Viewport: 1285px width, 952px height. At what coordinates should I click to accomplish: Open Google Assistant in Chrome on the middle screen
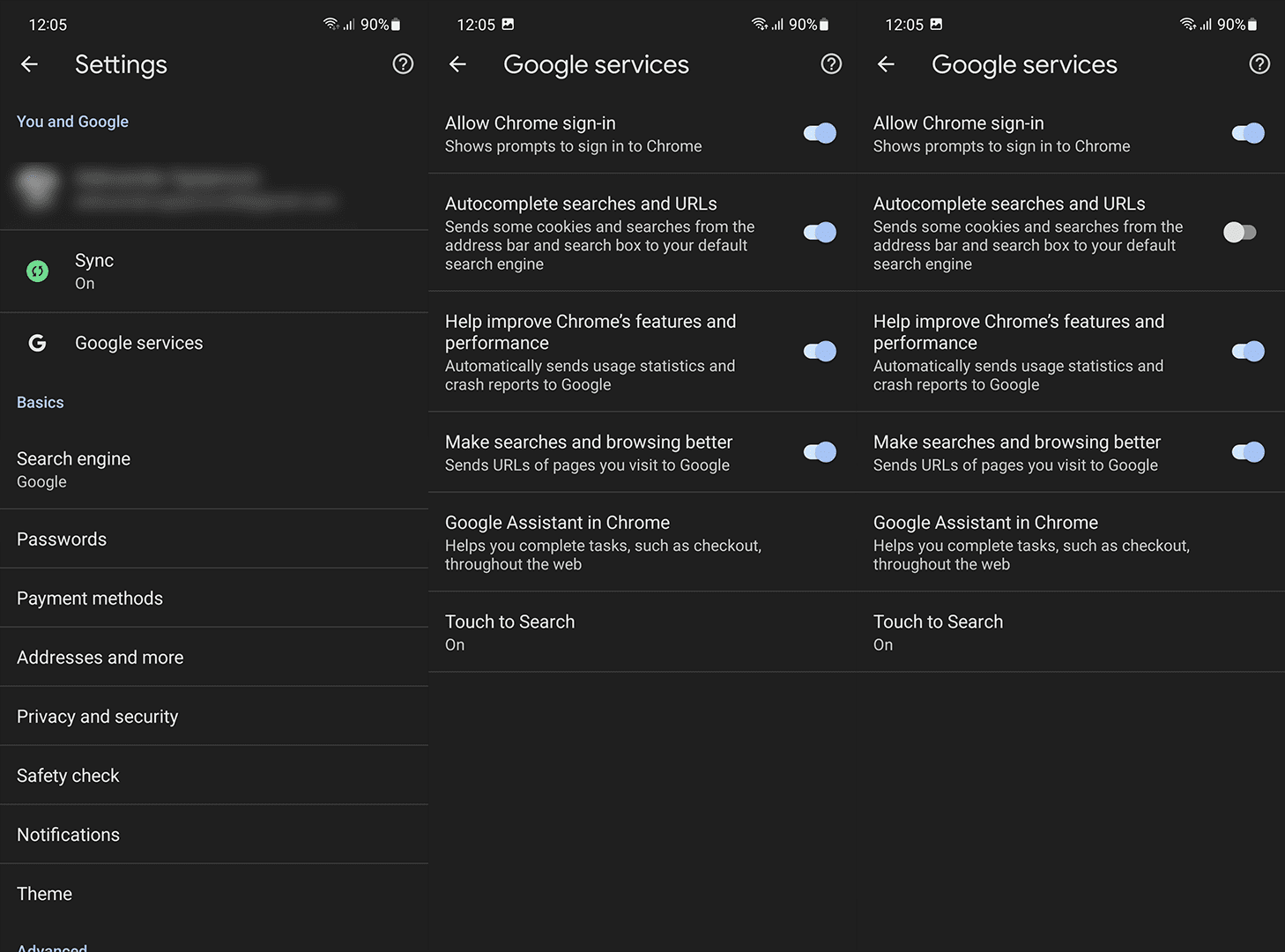coord(642,542)
